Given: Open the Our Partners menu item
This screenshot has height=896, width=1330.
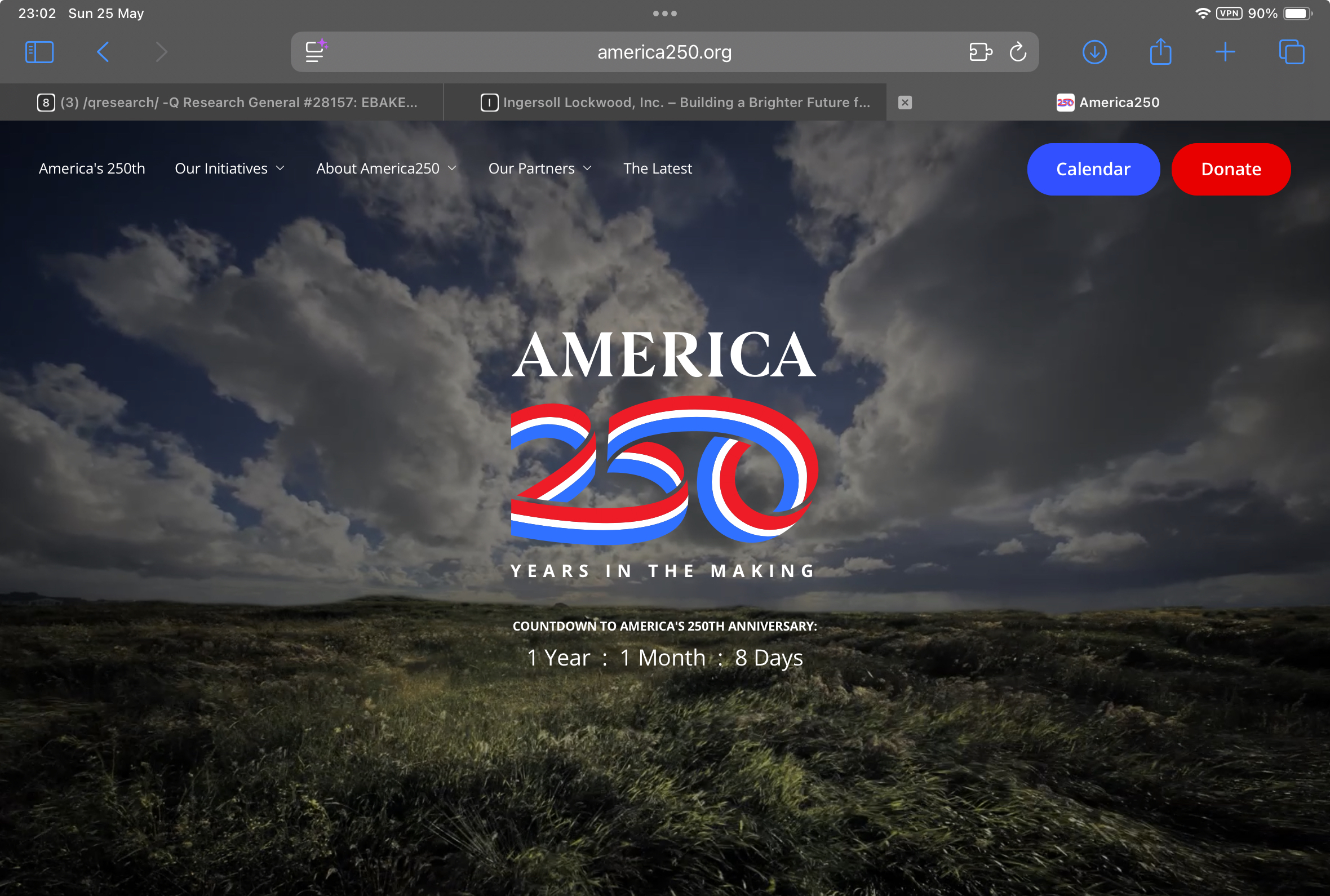Looking at the screenshot, I should 531,168.
